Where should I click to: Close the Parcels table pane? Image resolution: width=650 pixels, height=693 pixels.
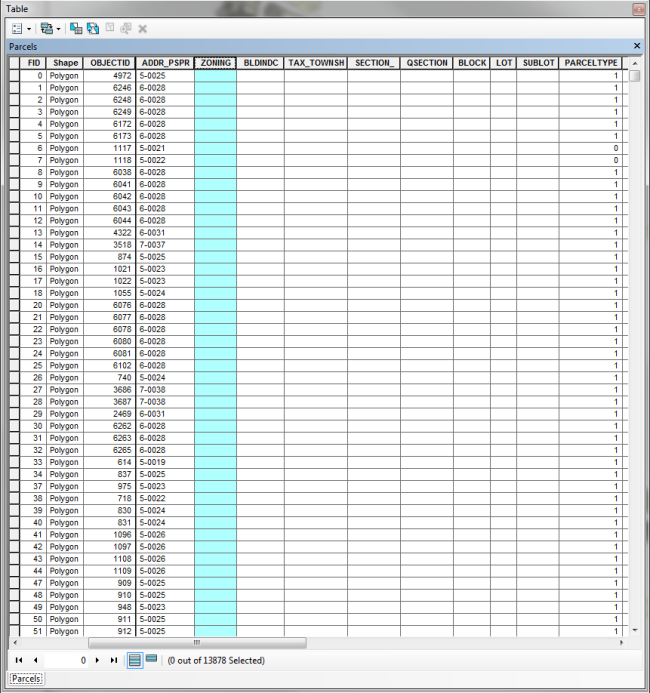[637, 46]
